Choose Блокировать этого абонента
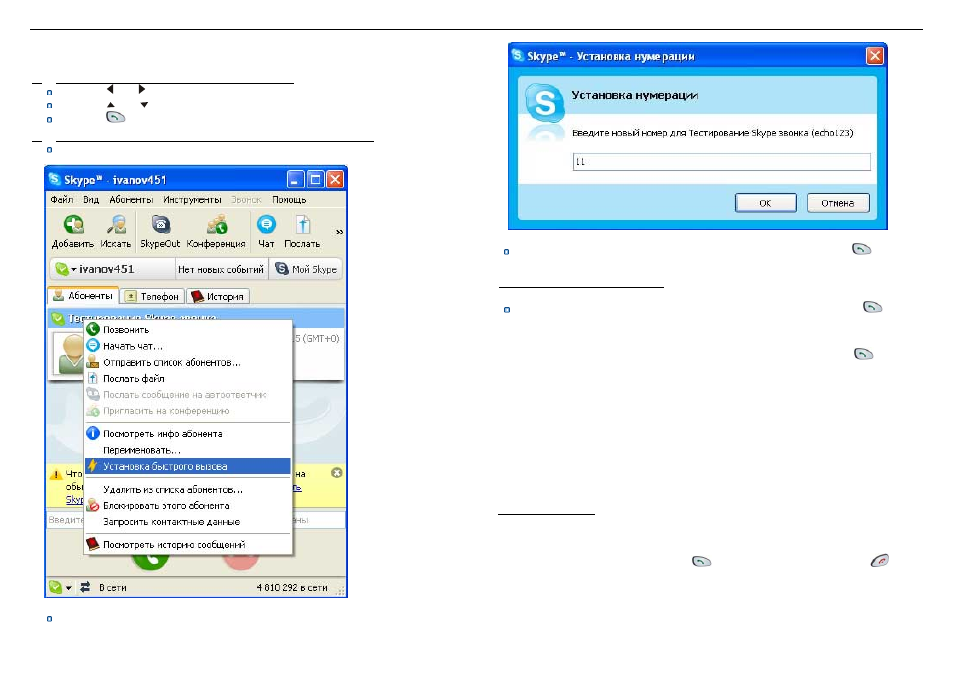The image size is (954, 674). tap(187, 506)
